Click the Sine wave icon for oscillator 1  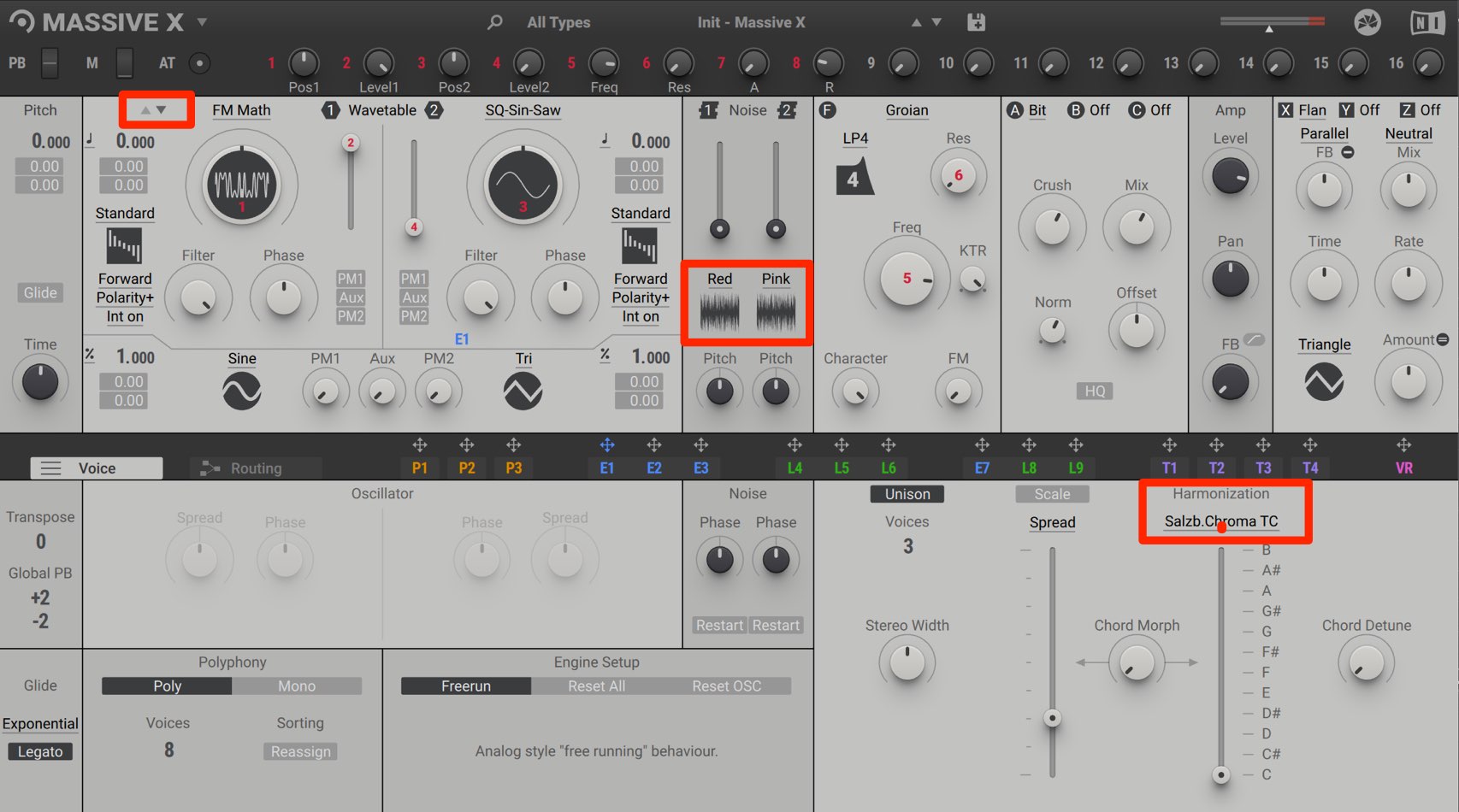coord(241,391)
